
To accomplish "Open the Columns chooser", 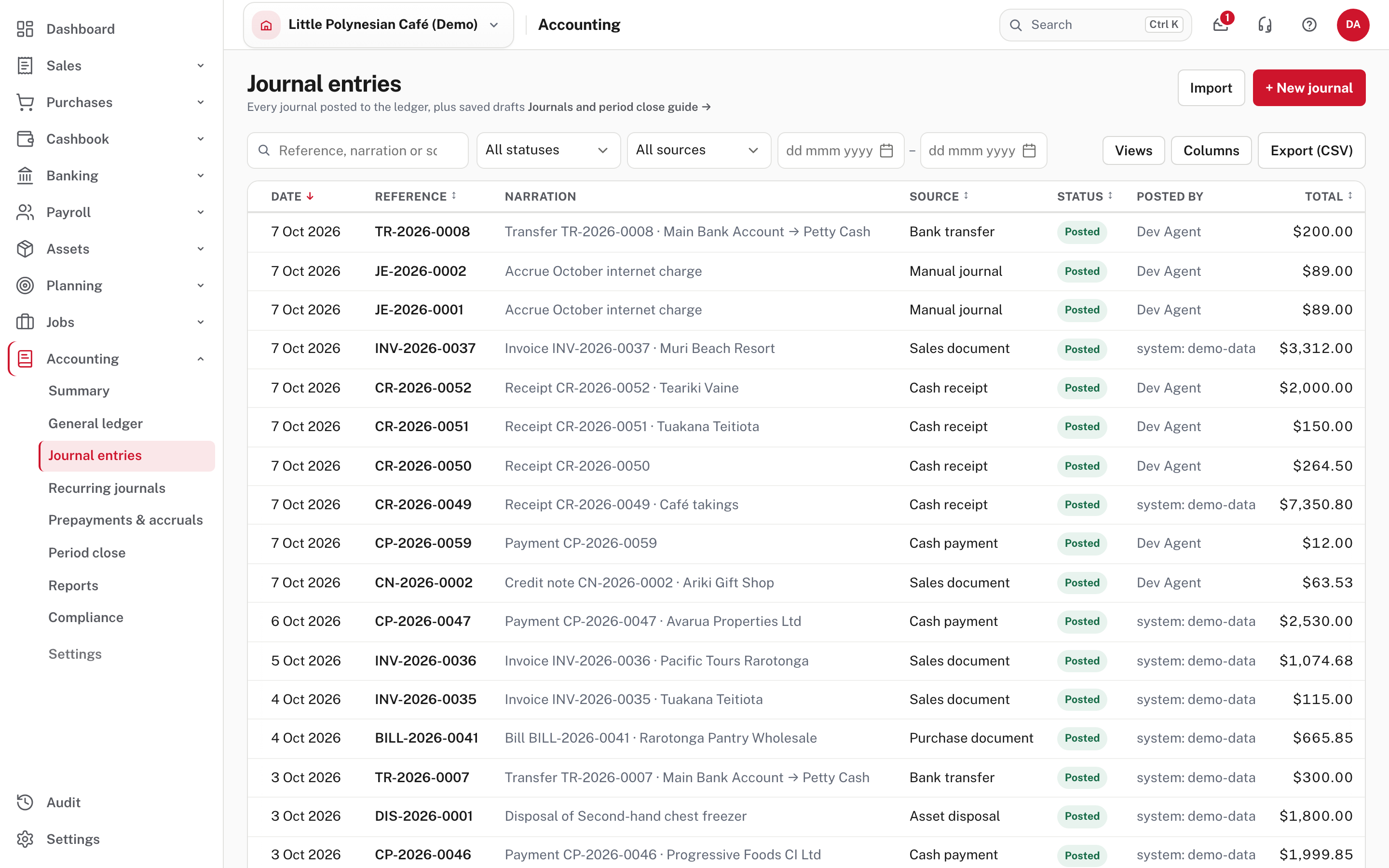I will coord(1211,150).
